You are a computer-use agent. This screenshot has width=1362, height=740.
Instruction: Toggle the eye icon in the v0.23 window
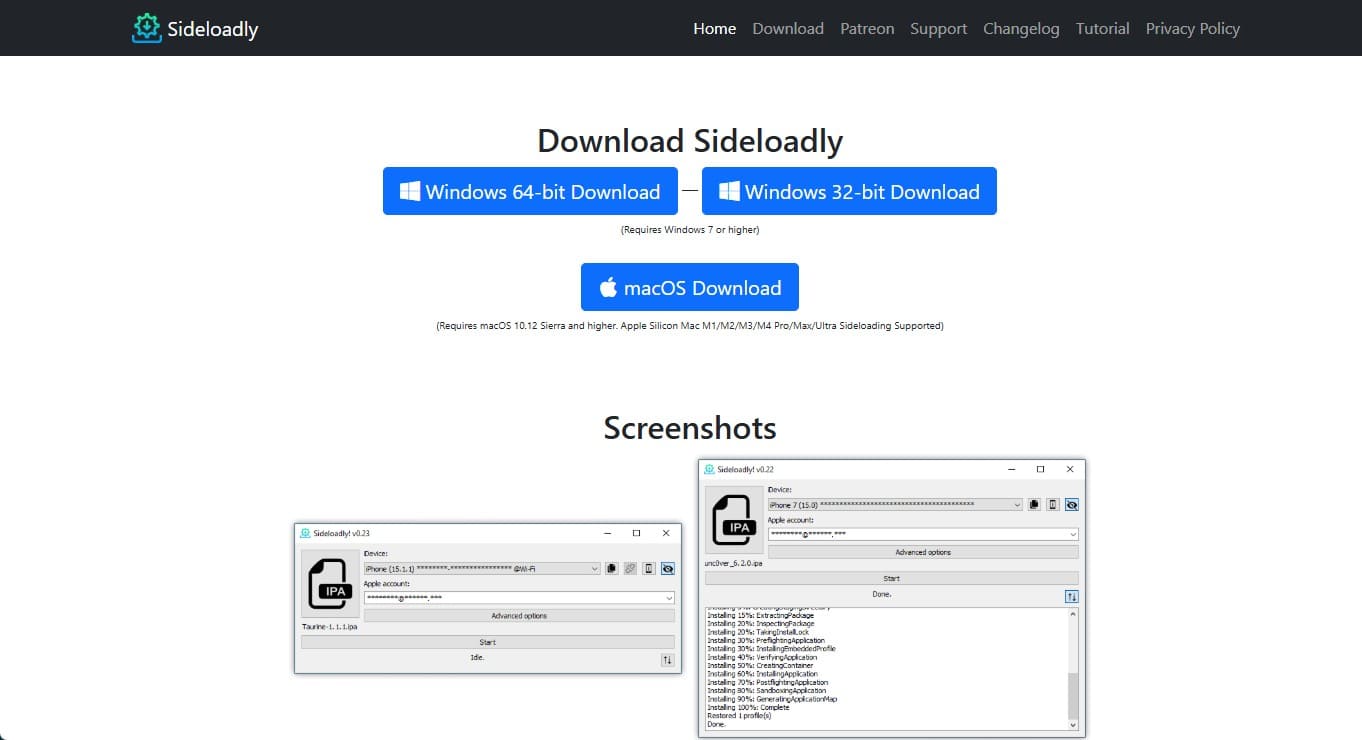[668, 568]
